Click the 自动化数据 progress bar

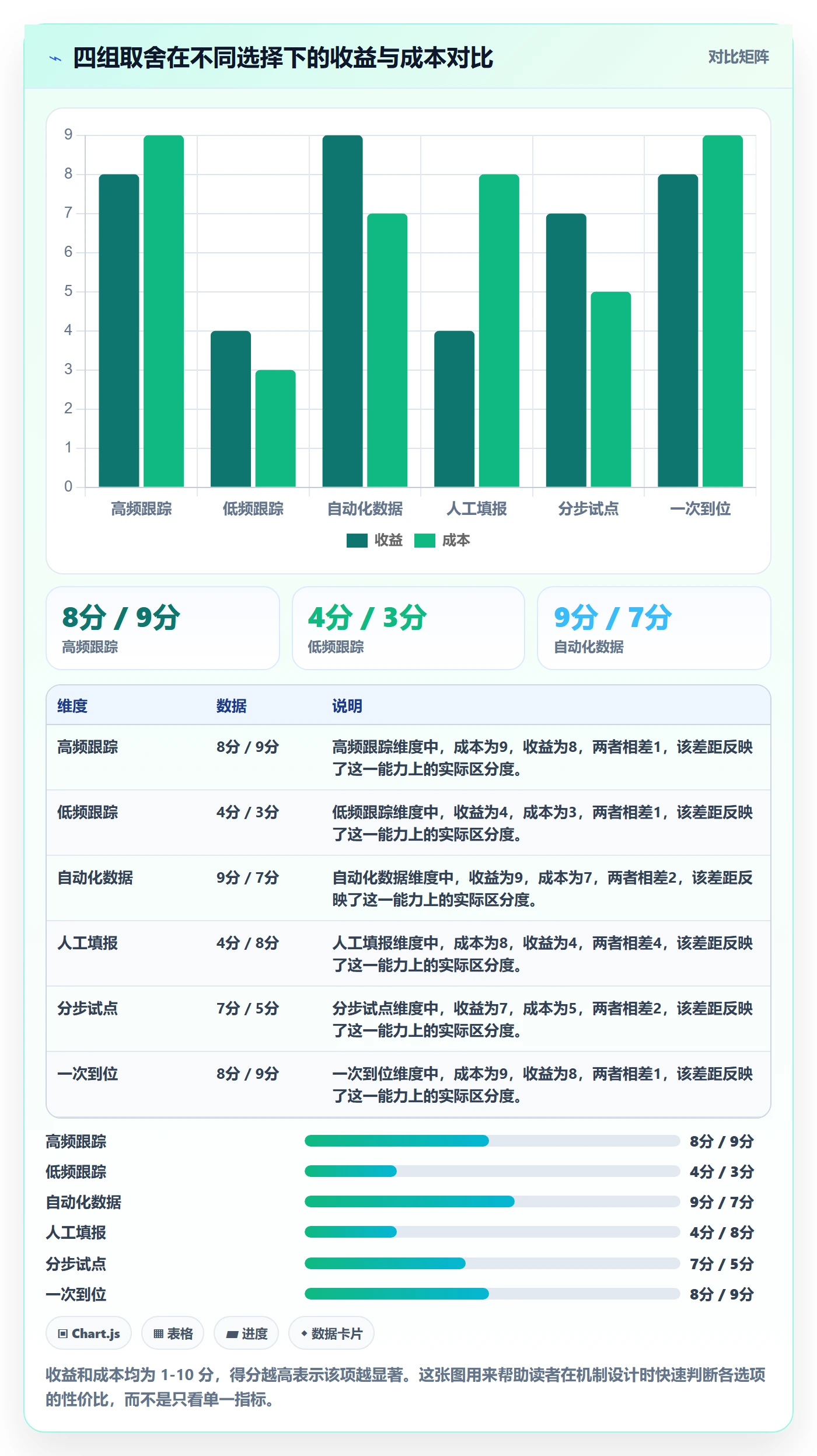pyautogui.click(x=492, y=1201)
